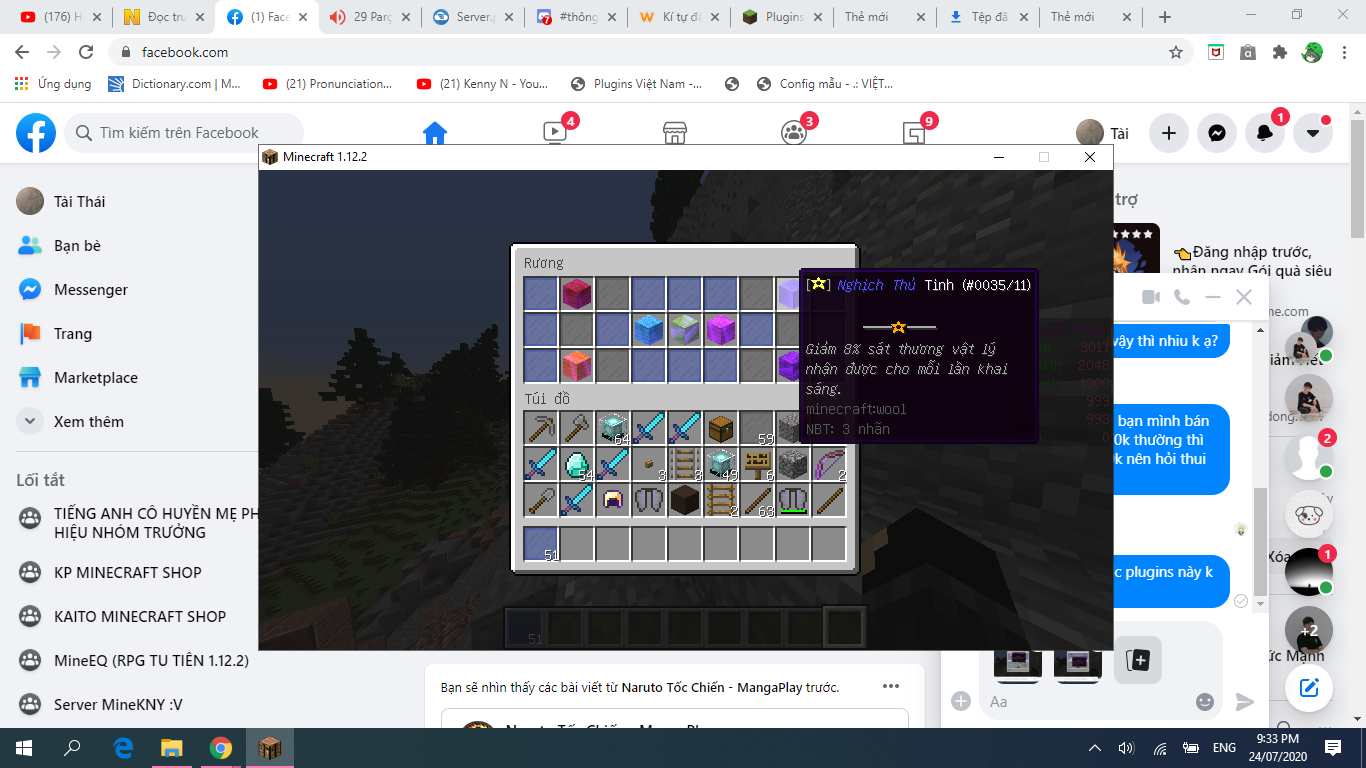The width and height of the screenshot is (1366, 768).
Task: Open emoji picker in chat input
Action: [x=1206, y=702]
